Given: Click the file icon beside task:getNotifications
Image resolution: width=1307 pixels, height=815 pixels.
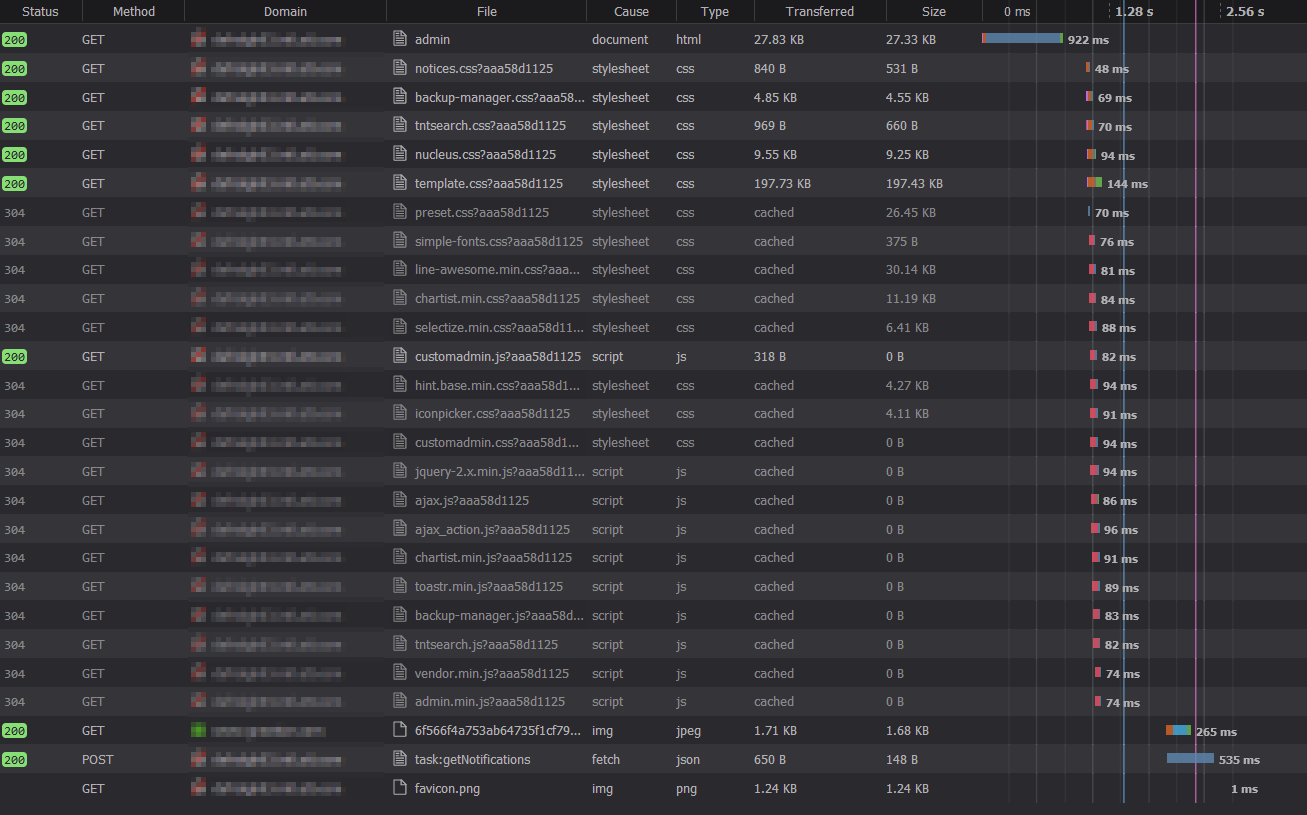Looking at the screenshot, I should (x=398, y=759).
